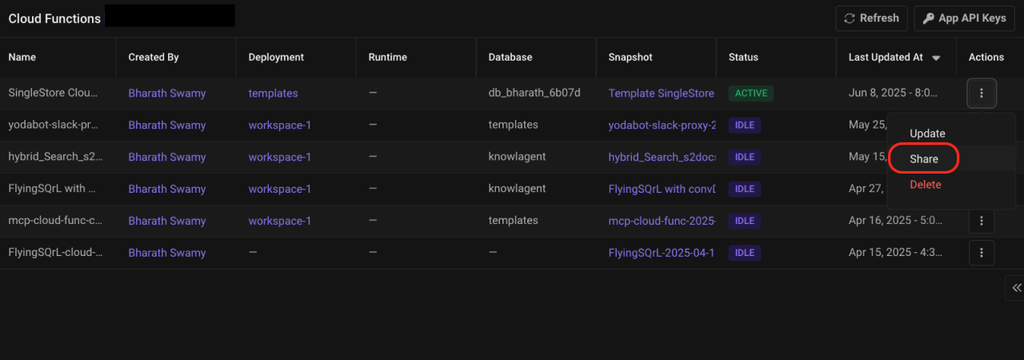Image resolution: width=1024 pixels, height=360 pixels.
Task: Open hybrid_Search_s2docs snapshot link
Action: (662, 157)
